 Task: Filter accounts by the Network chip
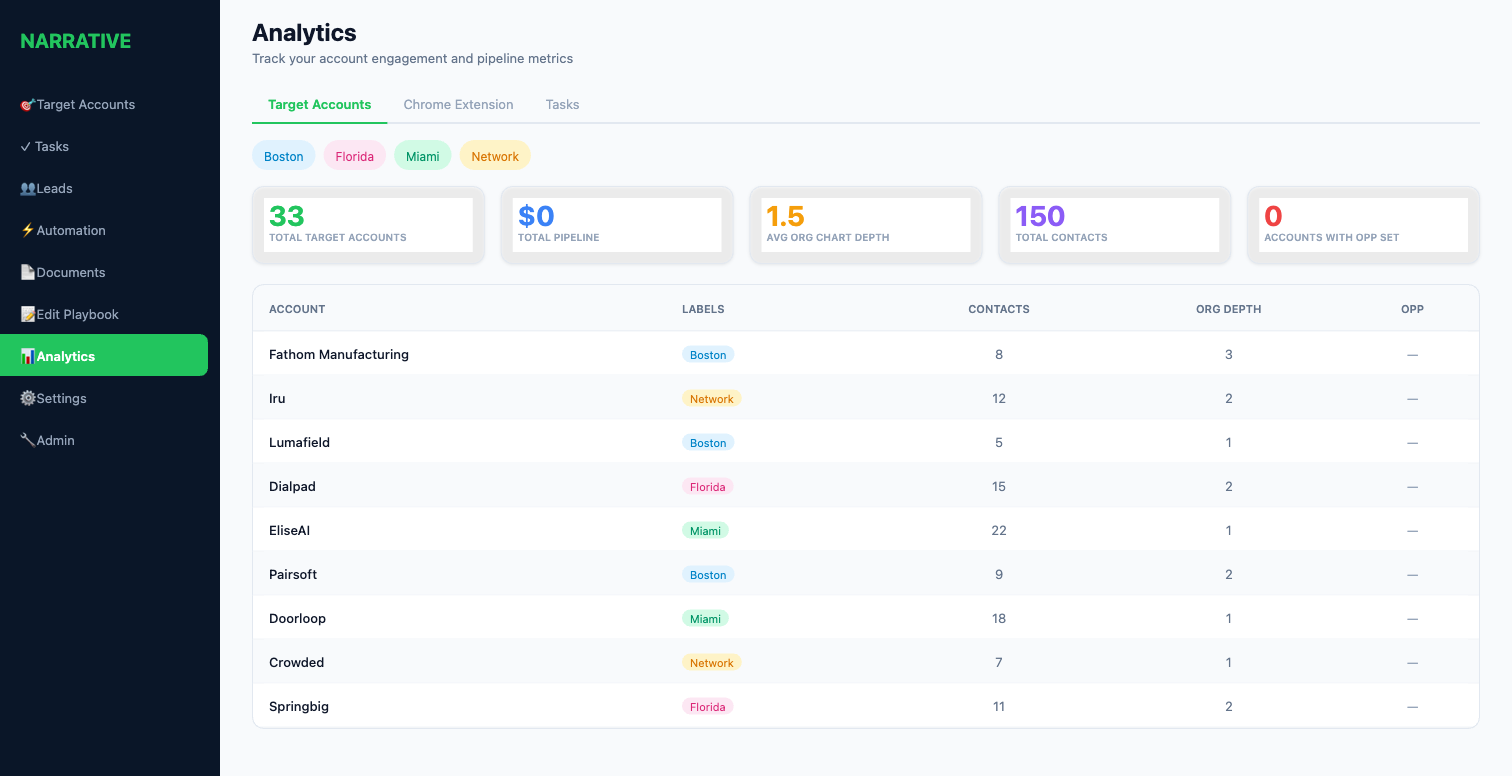click(495, 156)
